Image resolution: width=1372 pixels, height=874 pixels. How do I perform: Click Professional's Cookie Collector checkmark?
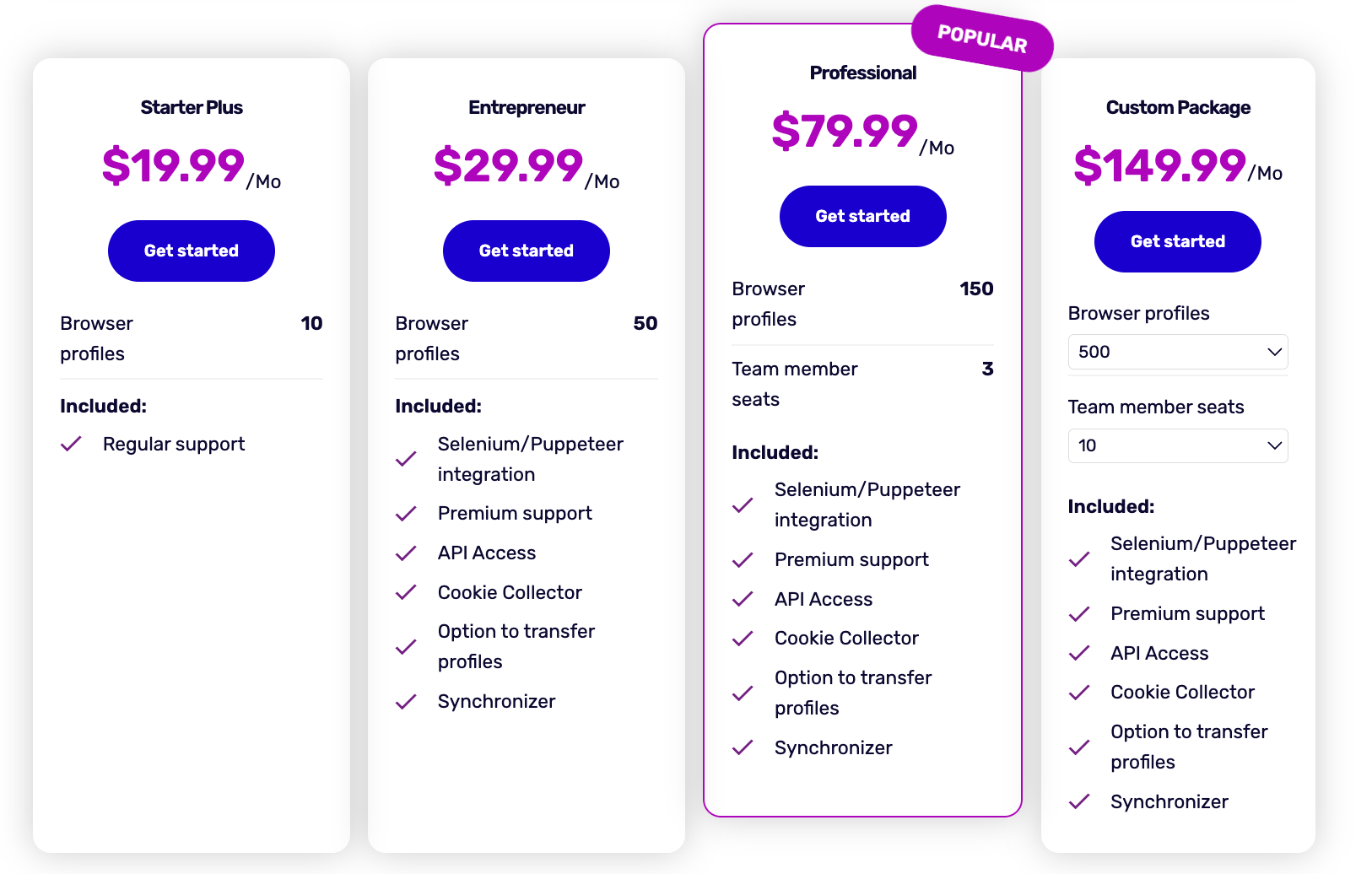743,639
